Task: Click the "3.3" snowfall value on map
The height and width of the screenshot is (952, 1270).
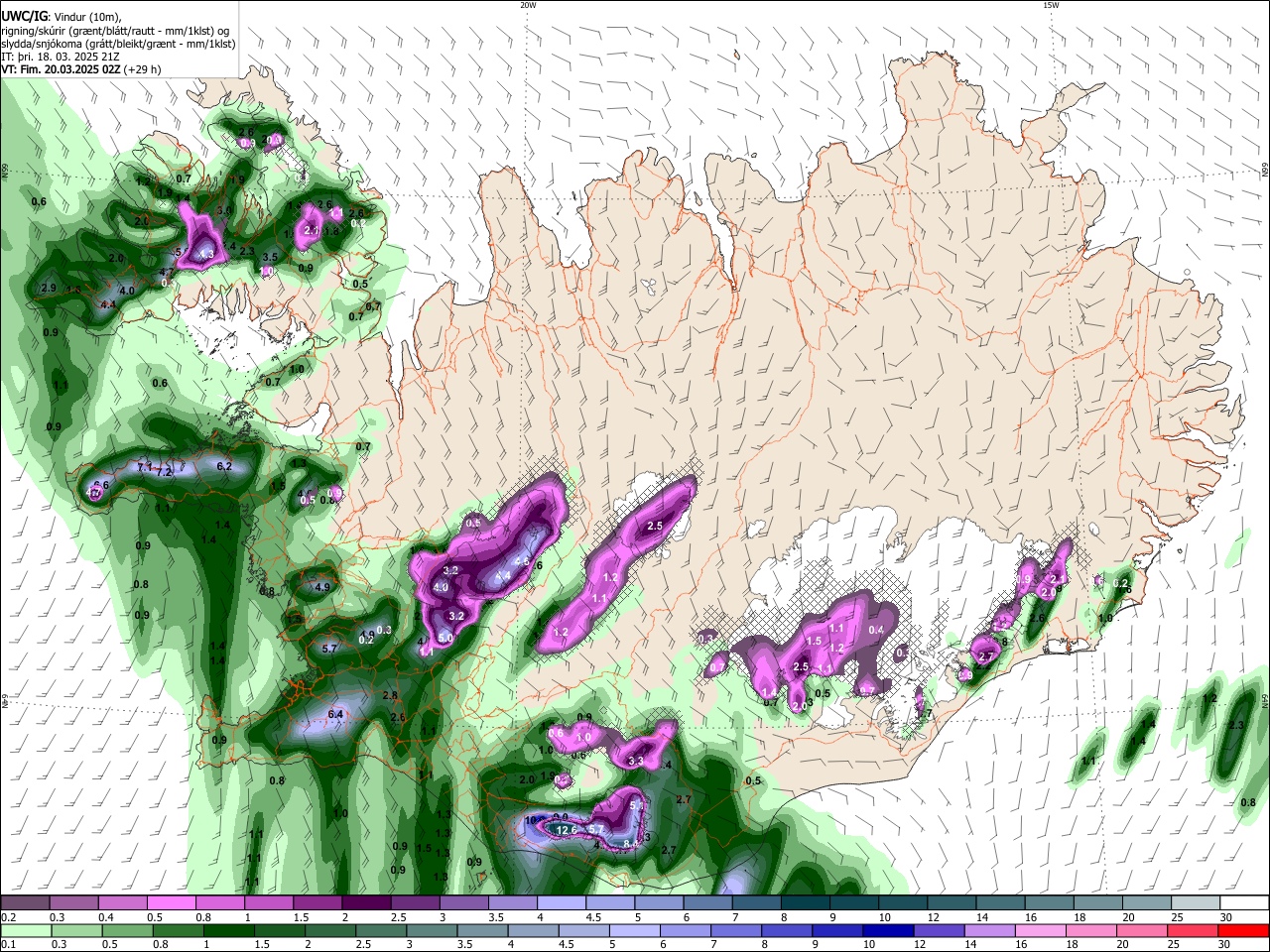Action: [x=636, y=762]
